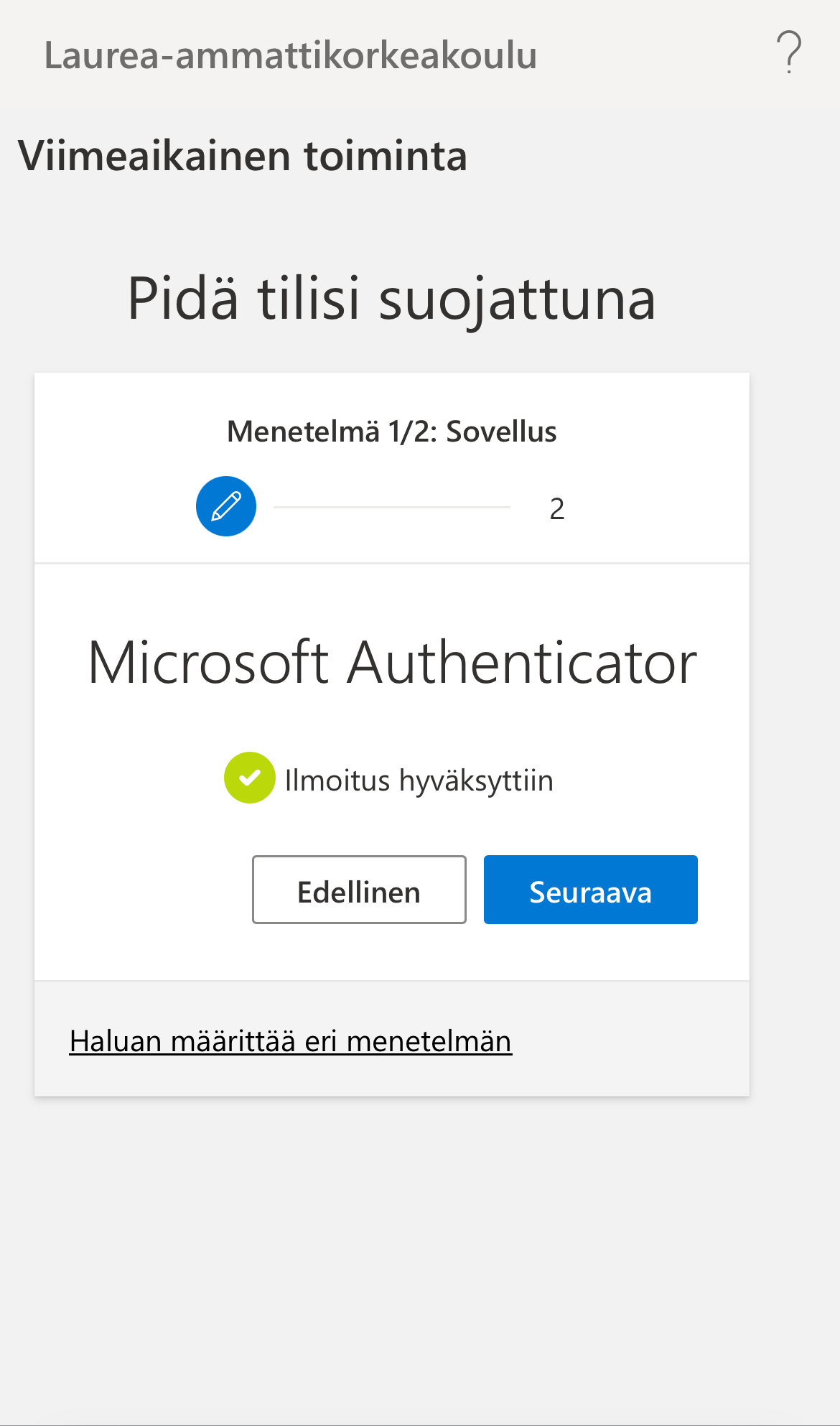Click the blue pencil step icon

pyautogui.click(x=226, y=506)
